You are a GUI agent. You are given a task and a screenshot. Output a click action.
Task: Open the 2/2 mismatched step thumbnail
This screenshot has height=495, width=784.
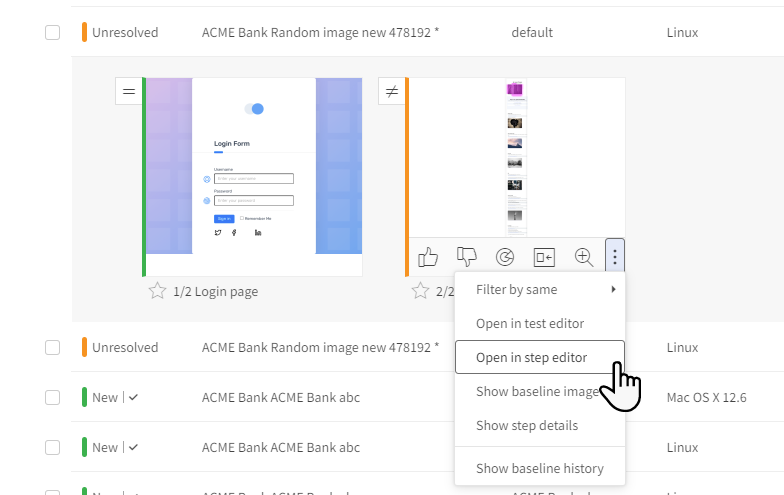517,158
